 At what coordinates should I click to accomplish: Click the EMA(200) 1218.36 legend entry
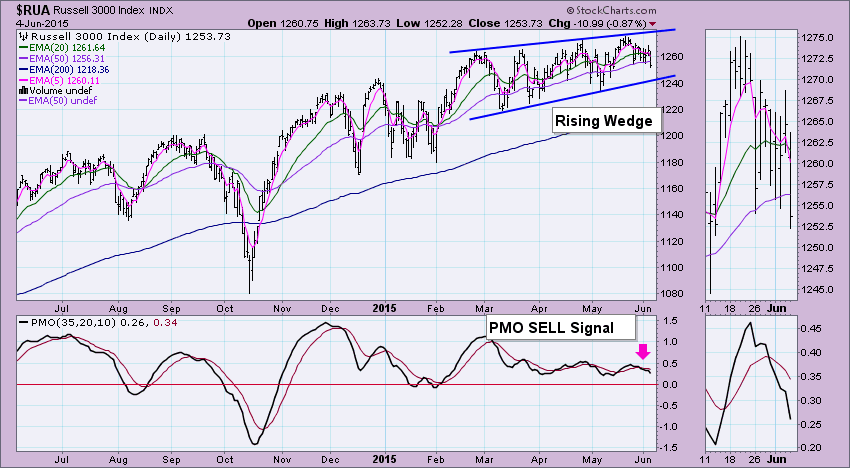pyautogui.click(x=65, y=69)
